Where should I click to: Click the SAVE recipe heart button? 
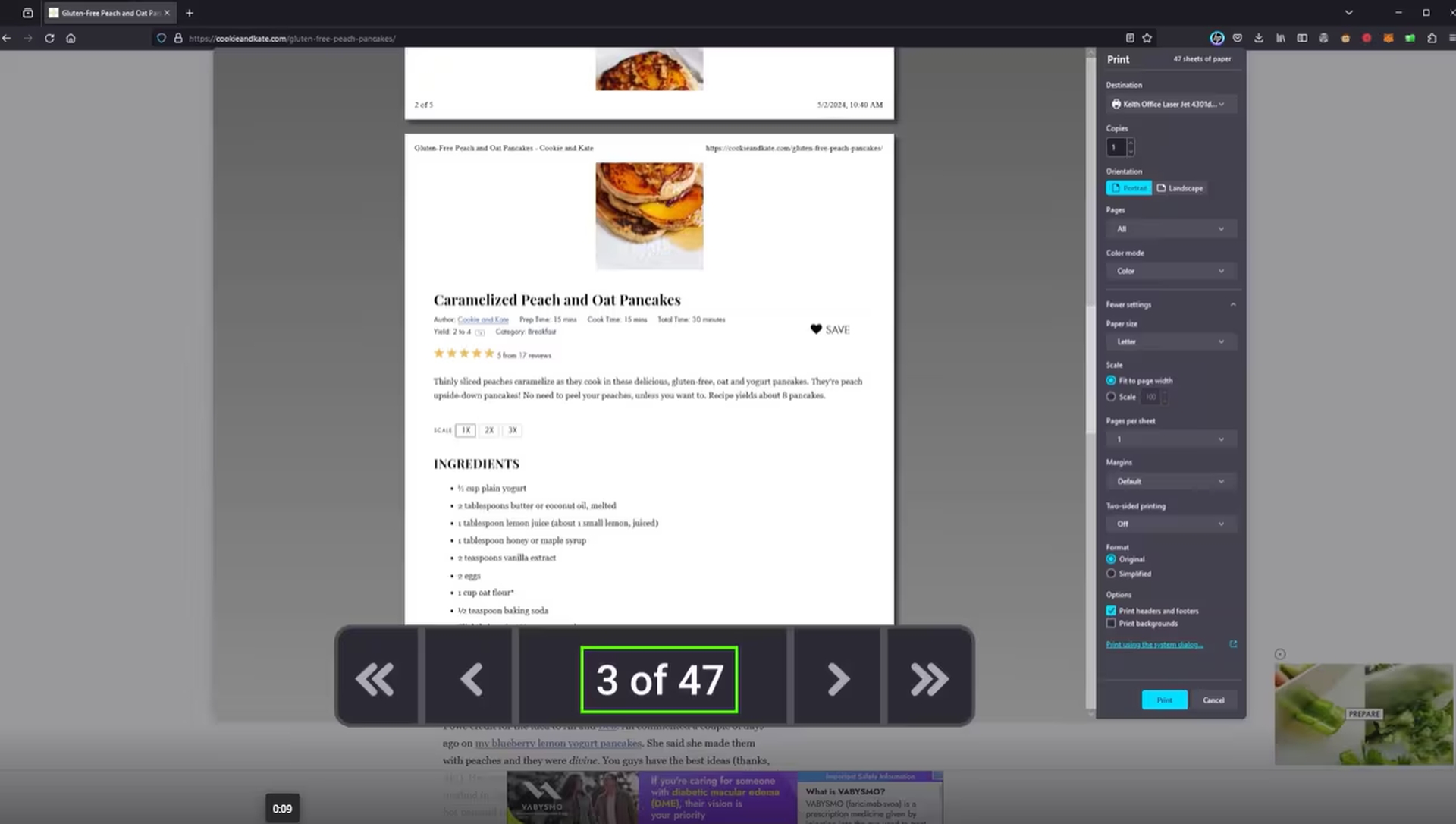tap(816, 328)
